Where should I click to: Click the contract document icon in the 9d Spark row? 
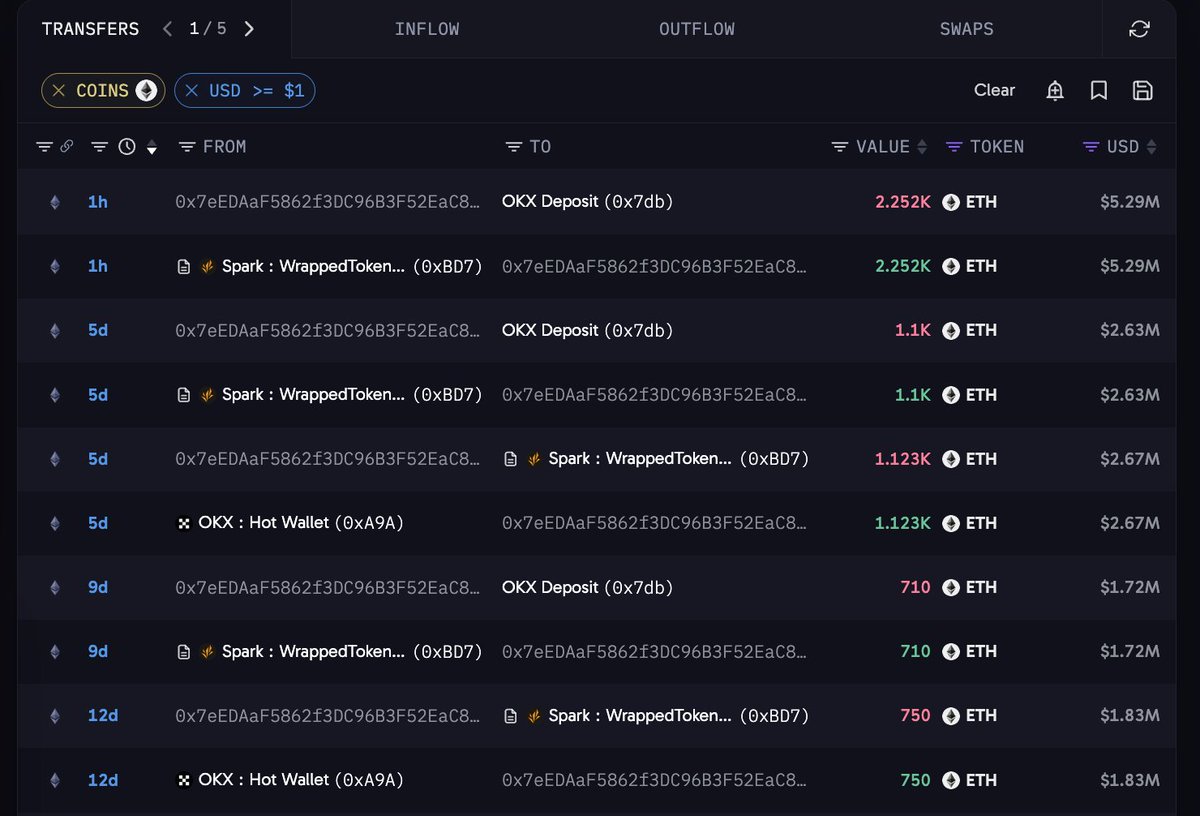click(x=184, y=652)
